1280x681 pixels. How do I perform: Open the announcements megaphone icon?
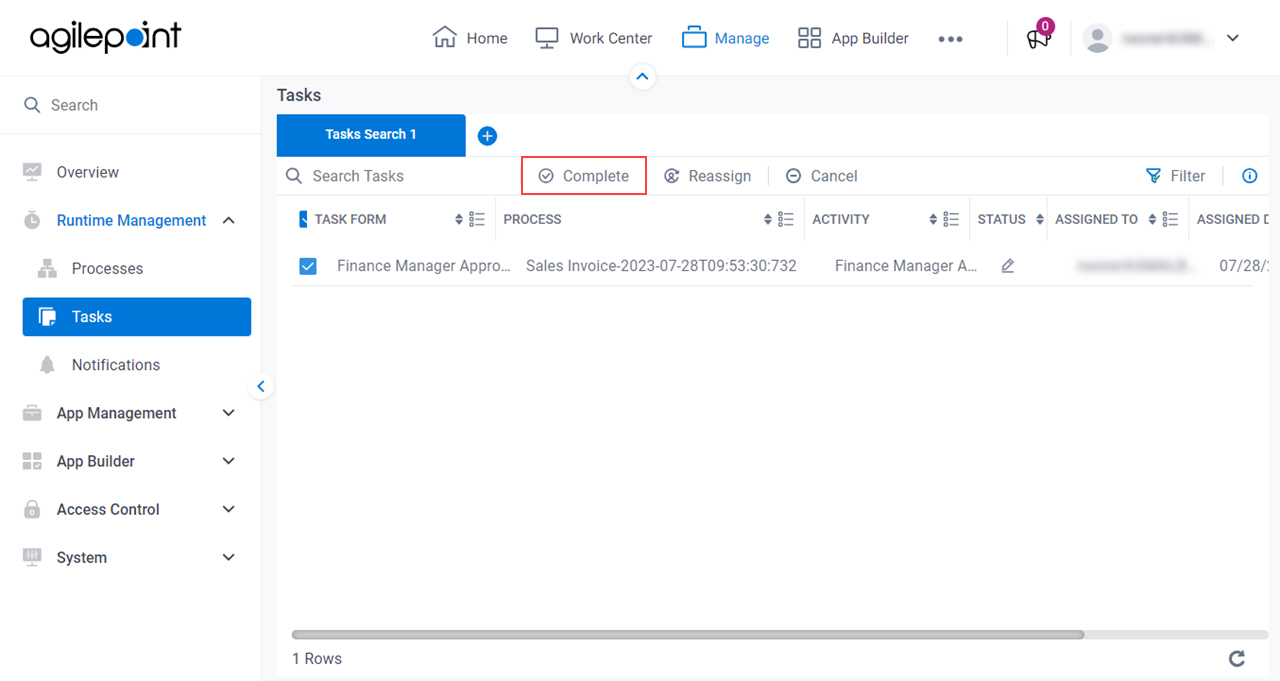[x=1038, y=39]
